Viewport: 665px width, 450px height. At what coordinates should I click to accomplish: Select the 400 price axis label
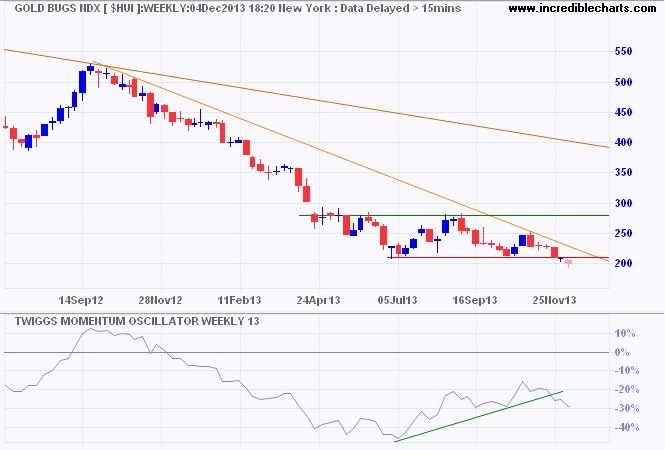tap(623, 143)
